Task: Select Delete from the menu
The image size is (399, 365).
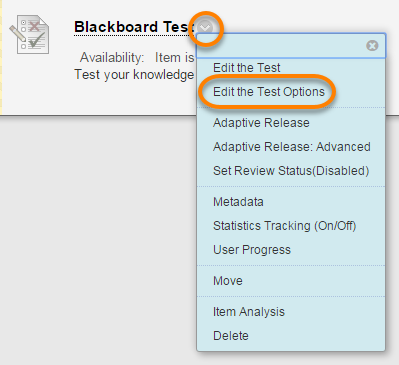Action: pos(231,336)
